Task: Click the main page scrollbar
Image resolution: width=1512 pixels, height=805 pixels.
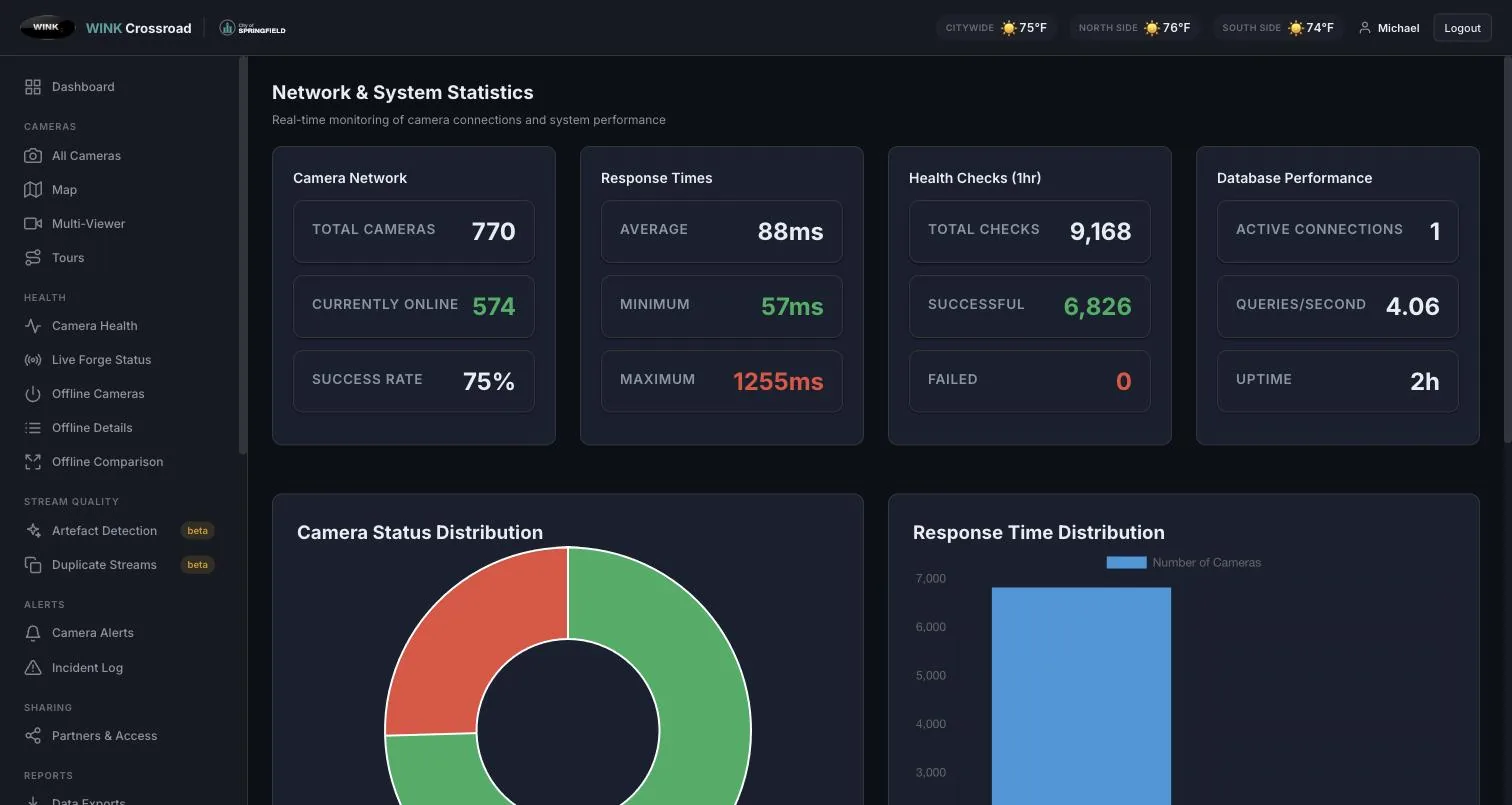Action: pyautogui.click(x=1508, y=250)
